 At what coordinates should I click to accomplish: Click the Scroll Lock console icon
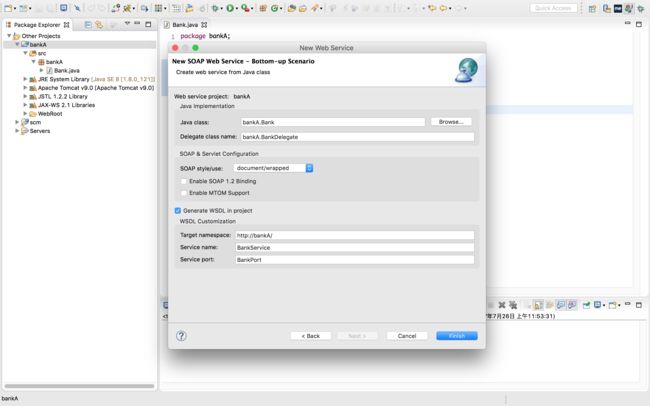[x=538, y=305]
